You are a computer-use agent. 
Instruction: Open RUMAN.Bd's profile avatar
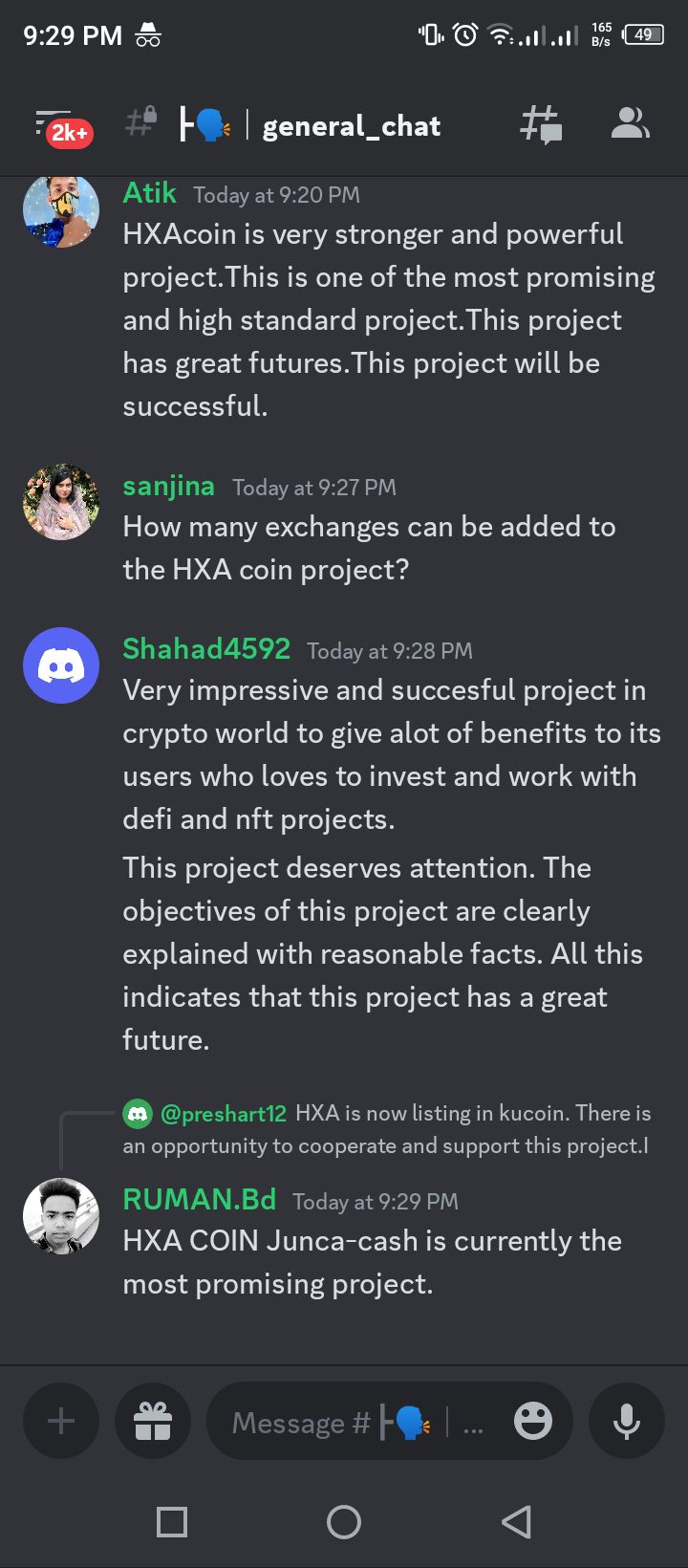point(61,1216)
